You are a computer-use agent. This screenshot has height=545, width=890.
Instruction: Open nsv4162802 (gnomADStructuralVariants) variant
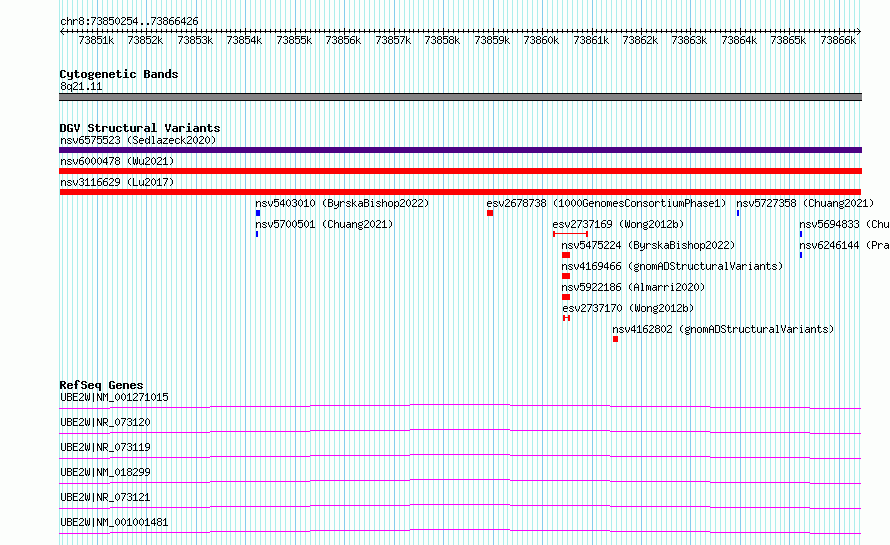click(x=723, y=329)
